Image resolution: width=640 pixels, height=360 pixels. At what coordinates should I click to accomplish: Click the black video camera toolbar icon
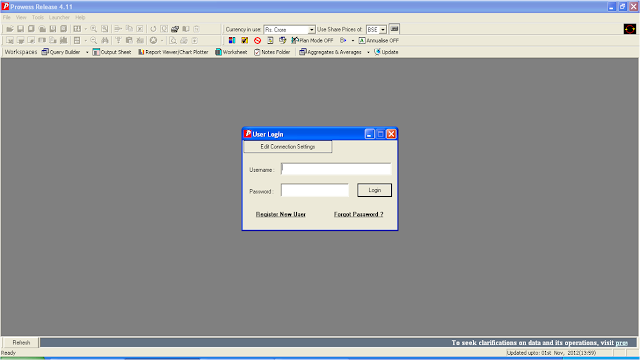click(x=175, y=29)
